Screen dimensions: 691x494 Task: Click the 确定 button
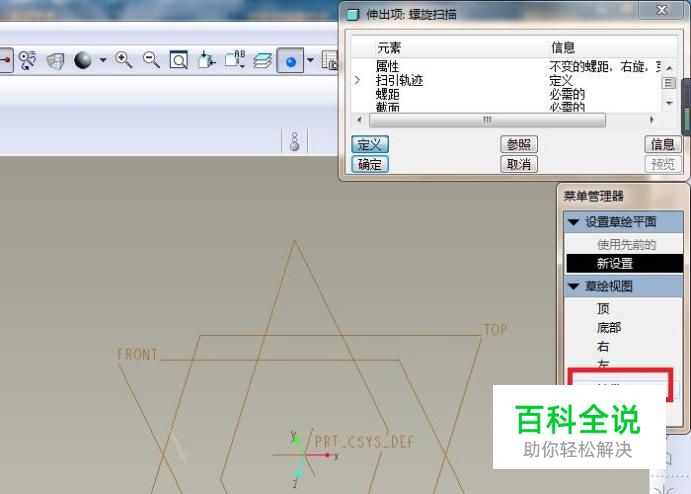click(370, 164)
